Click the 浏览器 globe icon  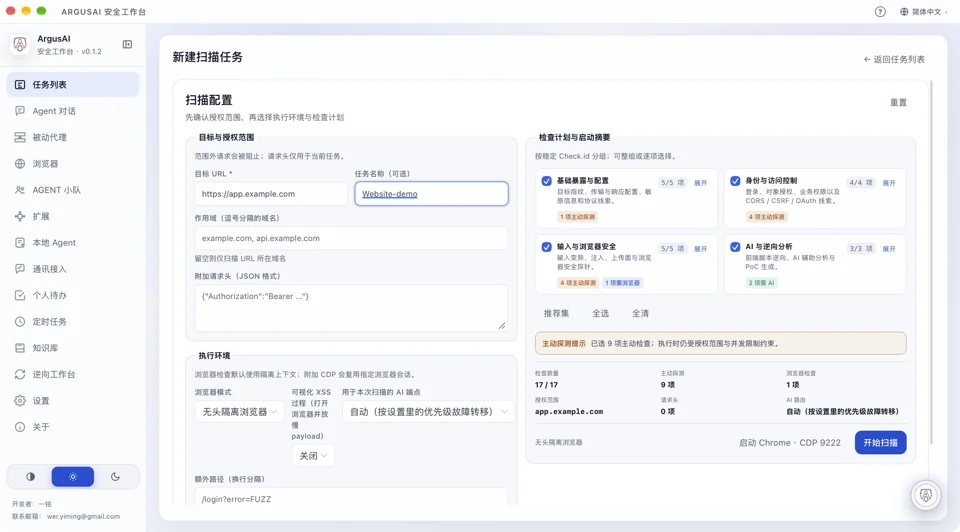(x=20, y=163)
